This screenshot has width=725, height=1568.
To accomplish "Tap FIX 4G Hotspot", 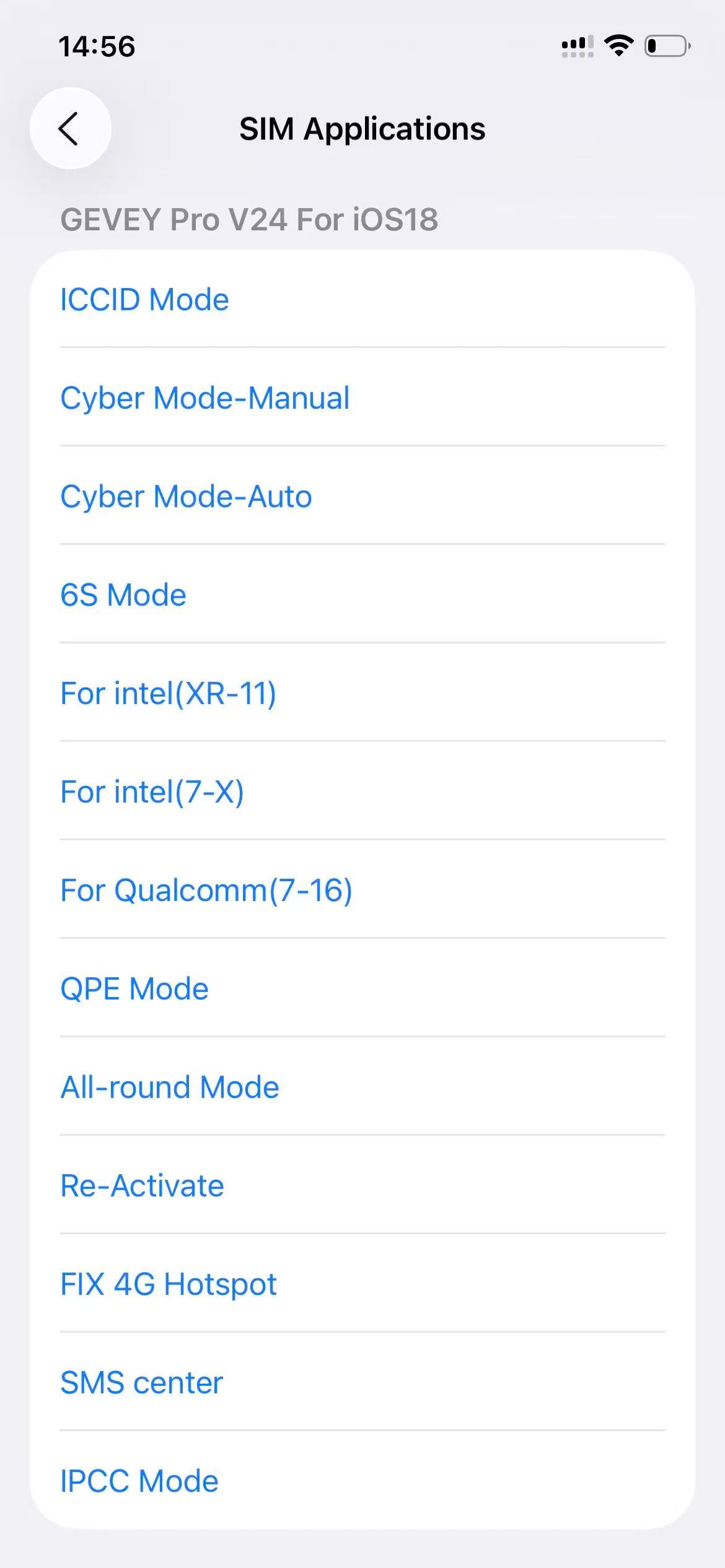I will pos(168,1283).
